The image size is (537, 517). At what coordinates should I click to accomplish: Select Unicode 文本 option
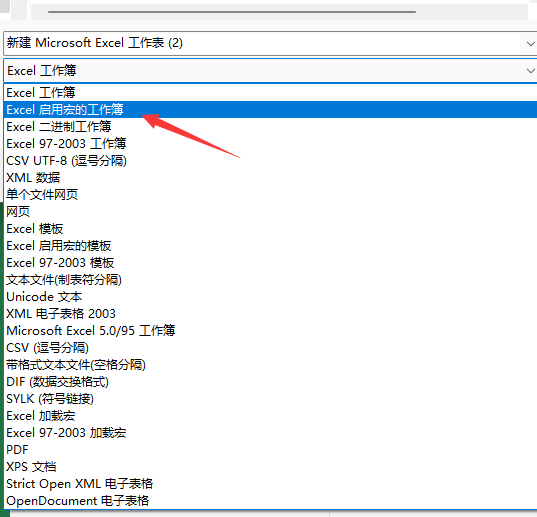tap(271, 297)
